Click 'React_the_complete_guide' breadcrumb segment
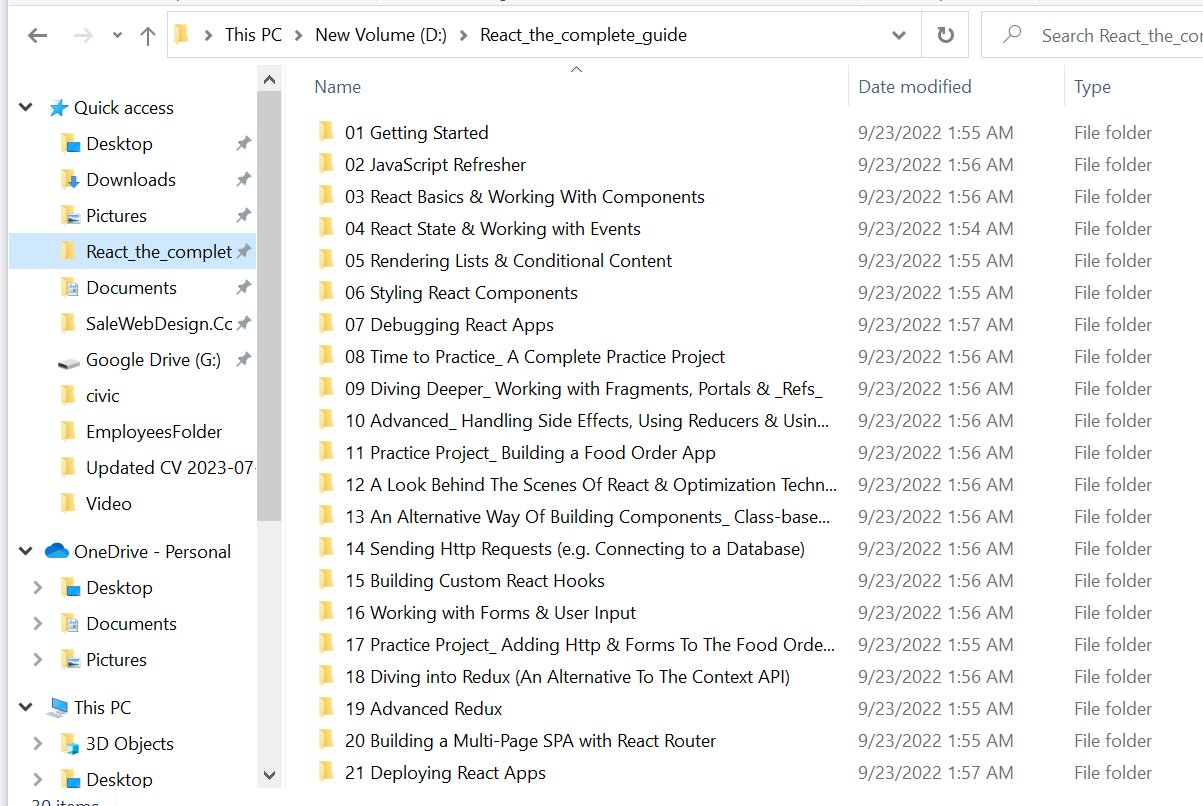The width and height of the screenshot is (1203, 806). pyautogui.click(x=583, y=35)
